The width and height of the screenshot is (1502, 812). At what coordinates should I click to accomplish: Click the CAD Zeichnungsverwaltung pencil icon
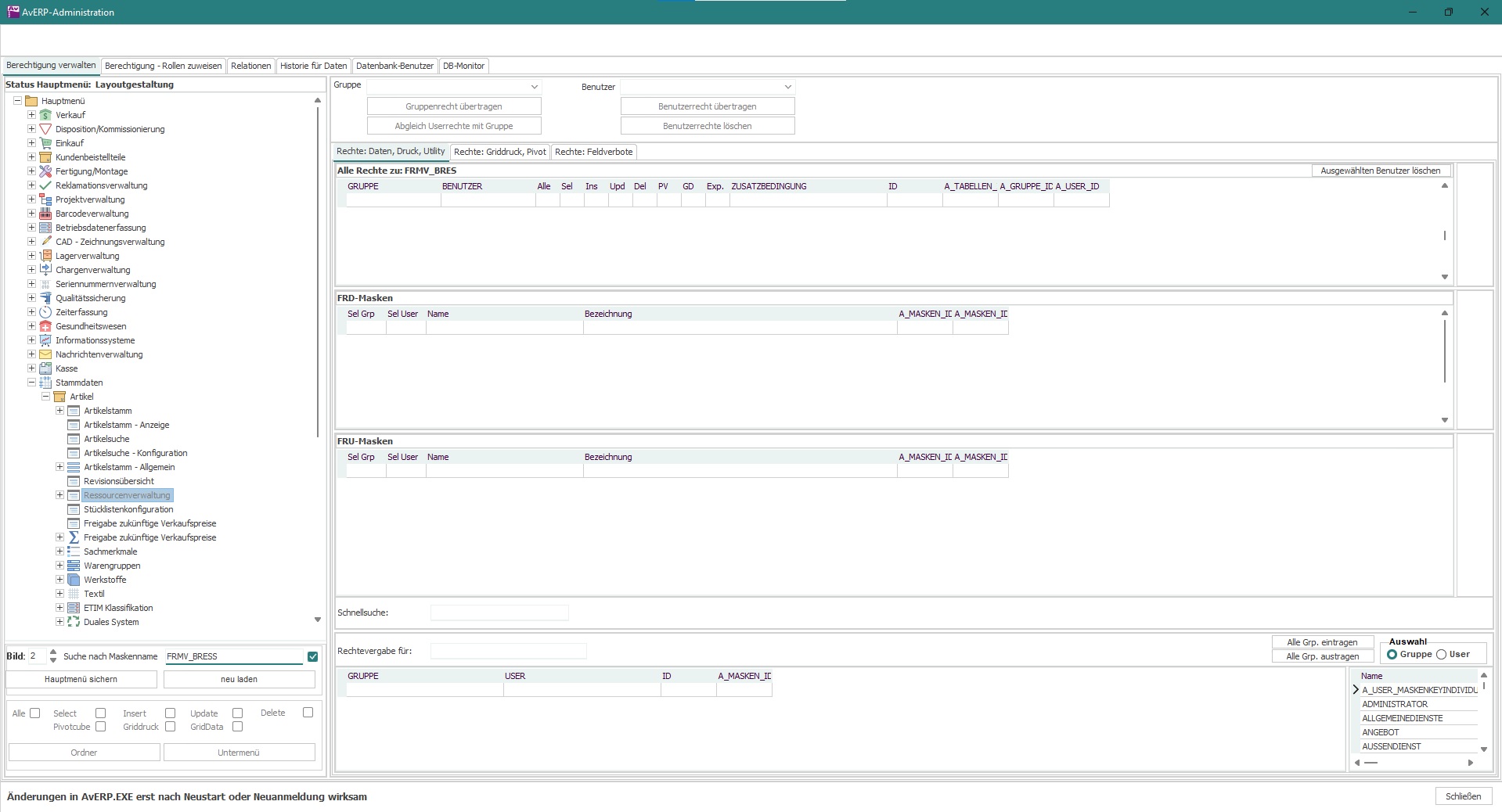coord(45,242)
